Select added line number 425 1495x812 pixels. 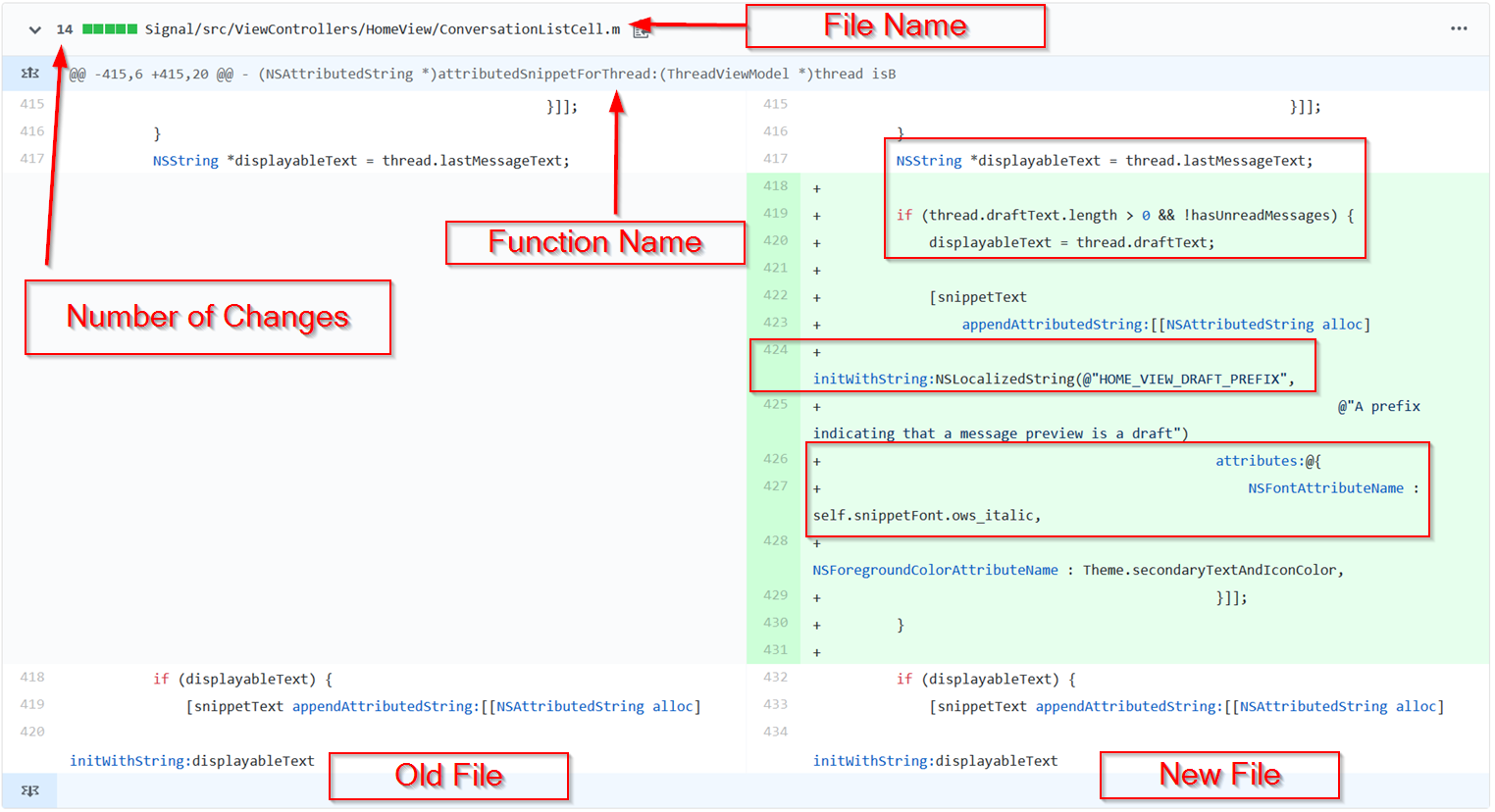tap(776, 405)
